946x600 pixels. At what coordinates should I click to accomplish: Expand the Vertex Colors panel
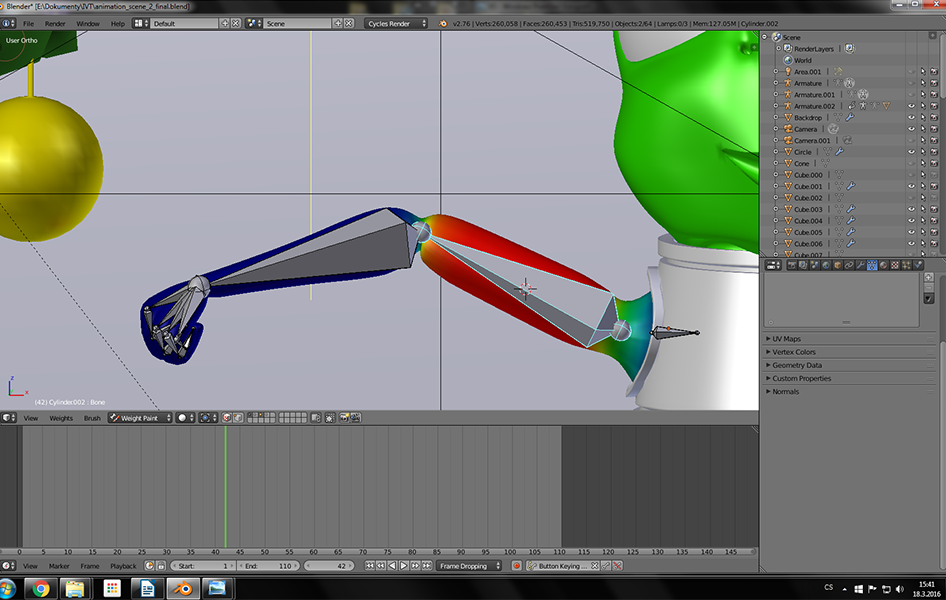(793, 352)
